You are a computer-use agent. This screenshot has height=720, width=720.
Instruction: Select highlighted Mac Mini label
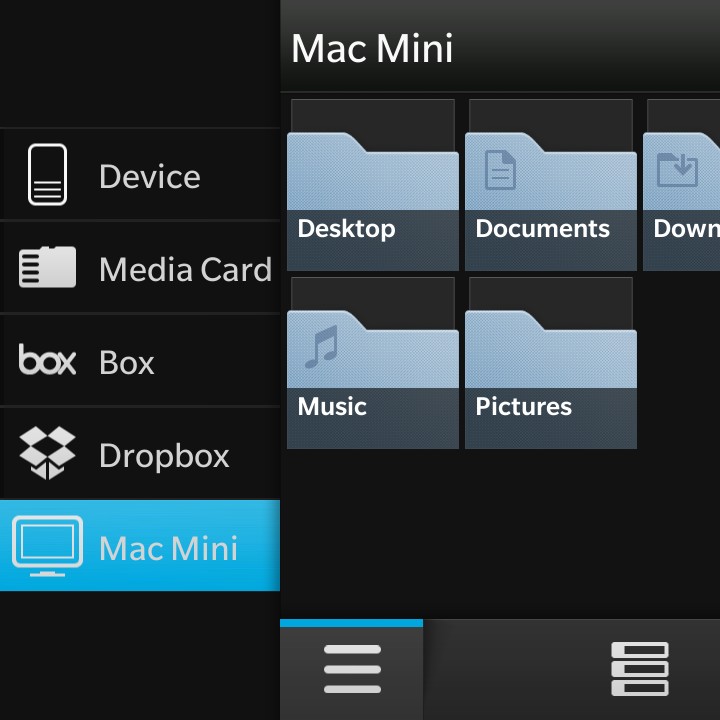pyautogui.click(x=169, y=548)
